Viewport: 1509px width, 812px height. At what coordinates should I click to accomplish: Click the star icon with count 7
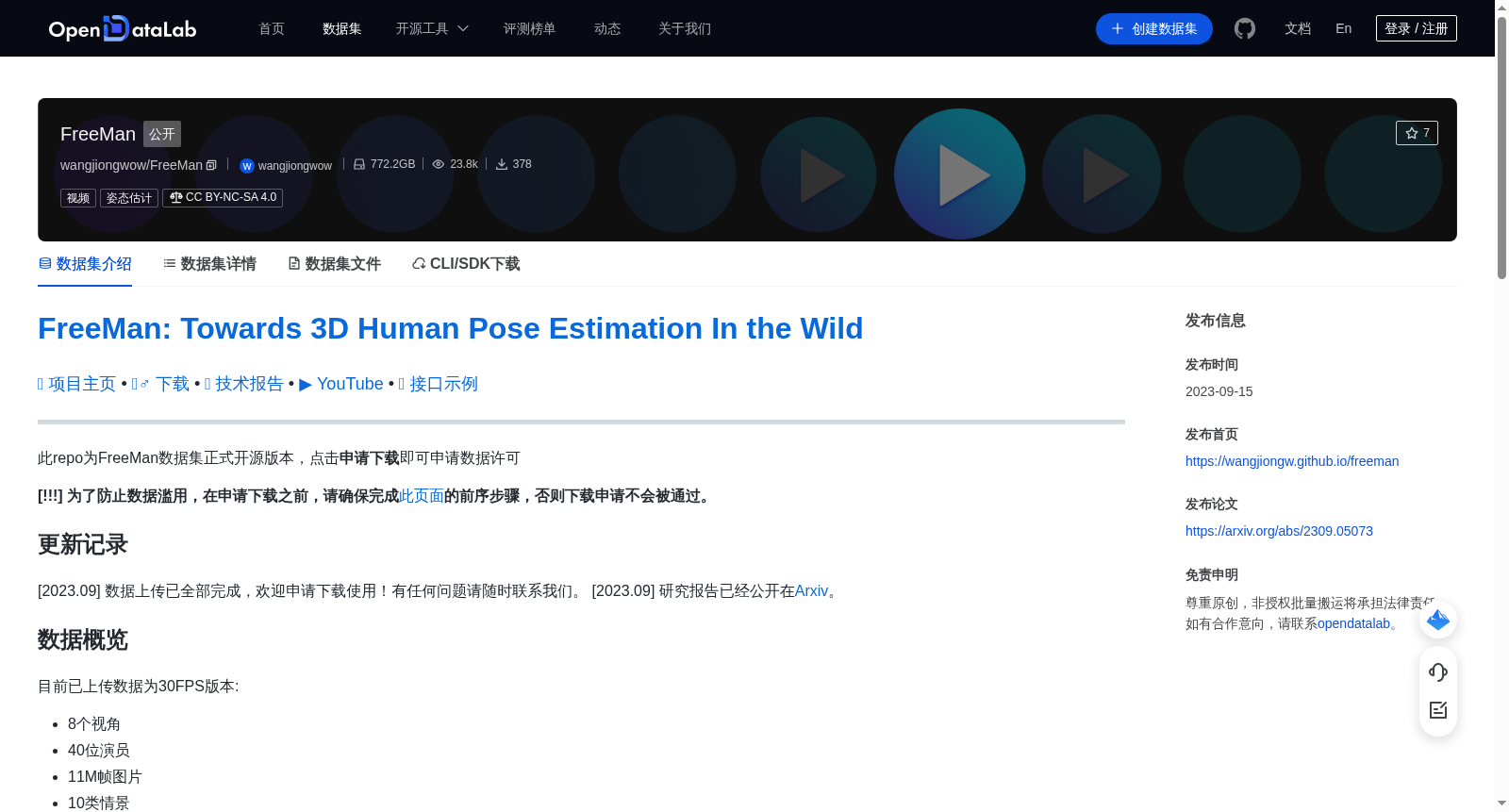(1417, 133)
